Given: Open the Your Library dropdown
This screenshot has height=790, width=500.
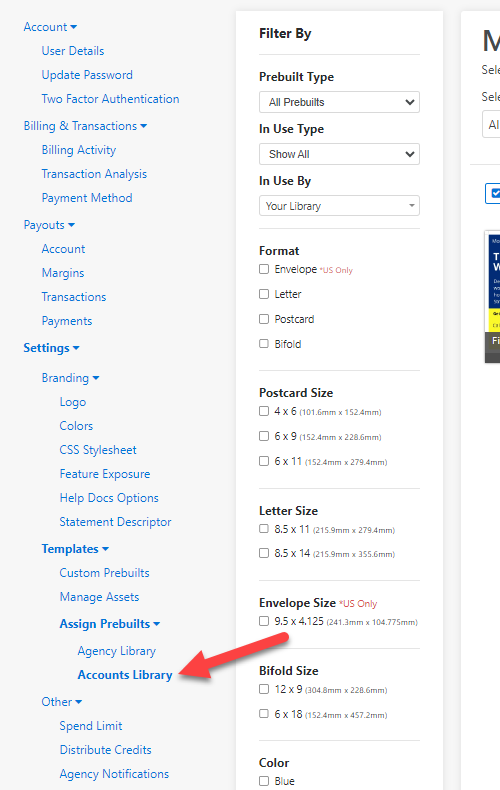Looking at the screenshot, I should 339,206.
